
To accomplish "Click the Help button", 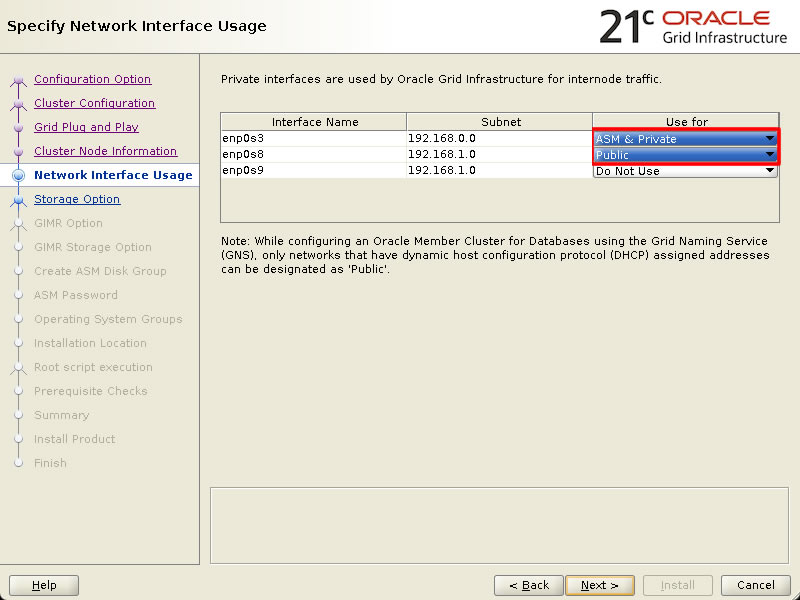I will tap(44, 585).
